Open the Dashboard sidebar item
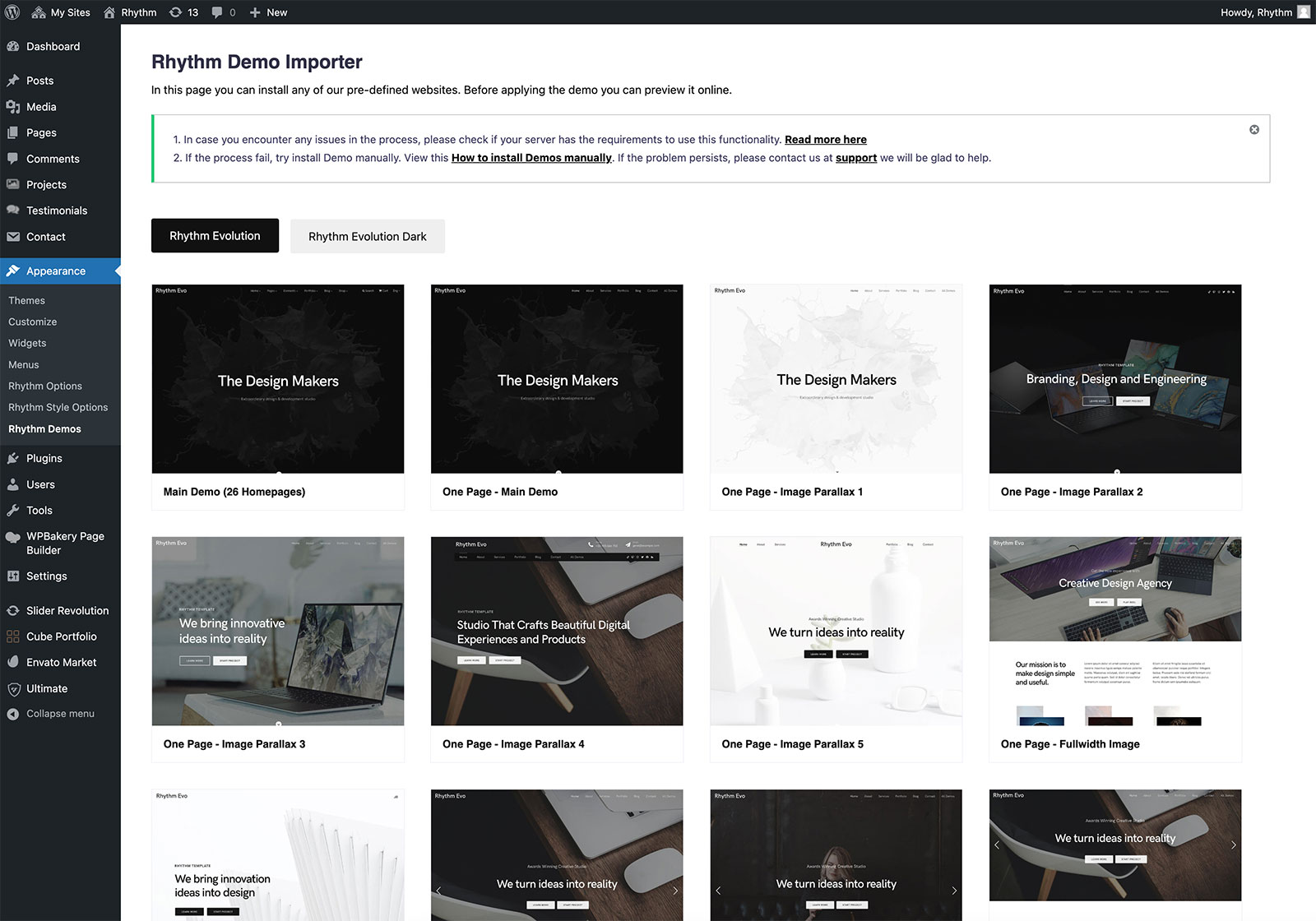1316x921 pixels. 53,47
